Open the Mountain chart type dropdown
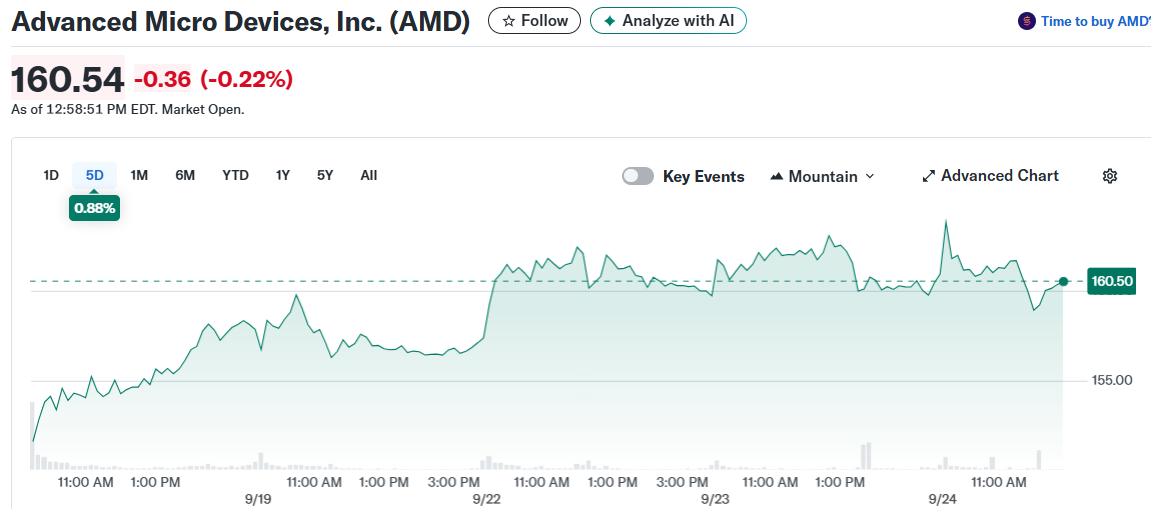The image size is (1151, 509). pos(822,176)
